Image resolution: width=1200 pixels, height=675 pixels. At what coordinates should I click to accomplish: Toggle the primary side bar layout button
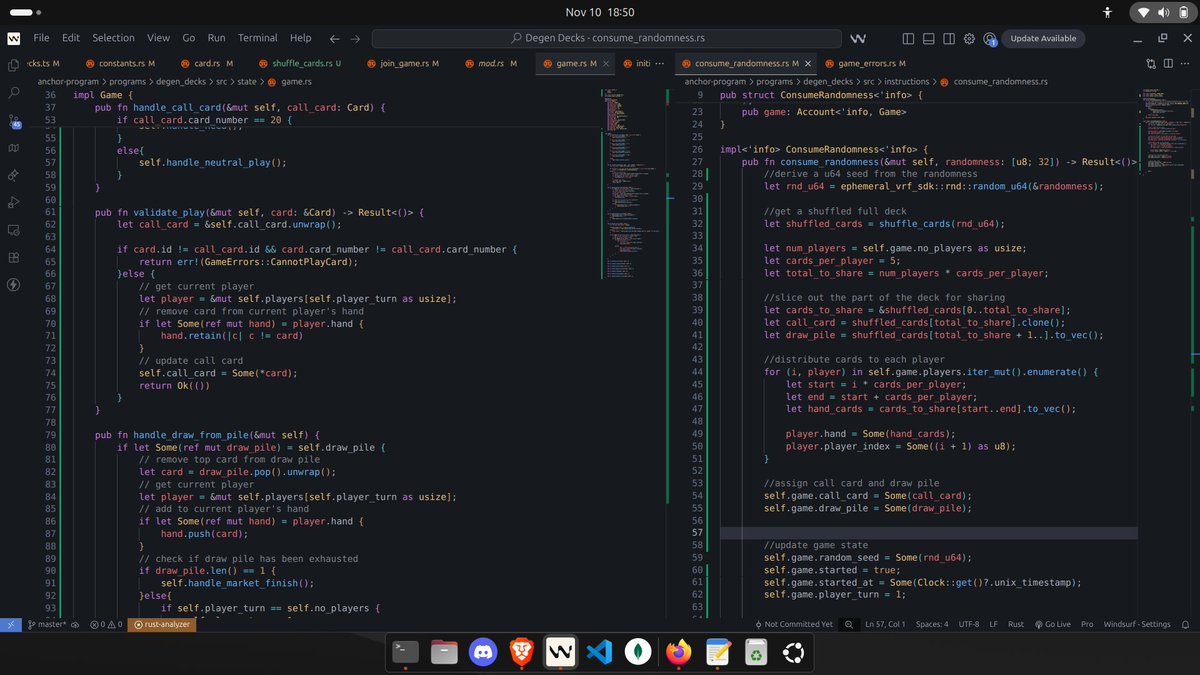[x=908, y=38]
